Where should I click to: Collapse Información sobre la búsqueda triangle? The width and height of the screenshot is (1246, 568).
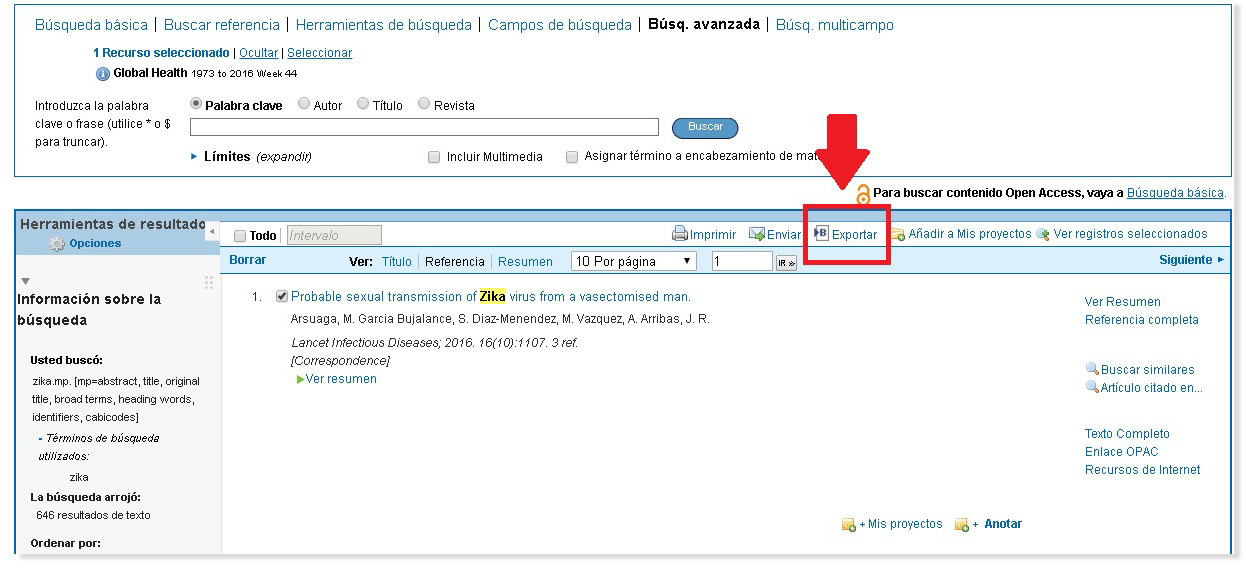tap(25, 281)
